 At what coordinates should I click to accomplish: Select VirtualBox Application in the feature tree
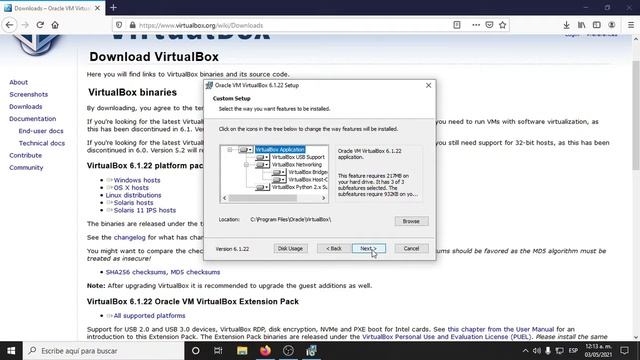(x=280, y=150)
